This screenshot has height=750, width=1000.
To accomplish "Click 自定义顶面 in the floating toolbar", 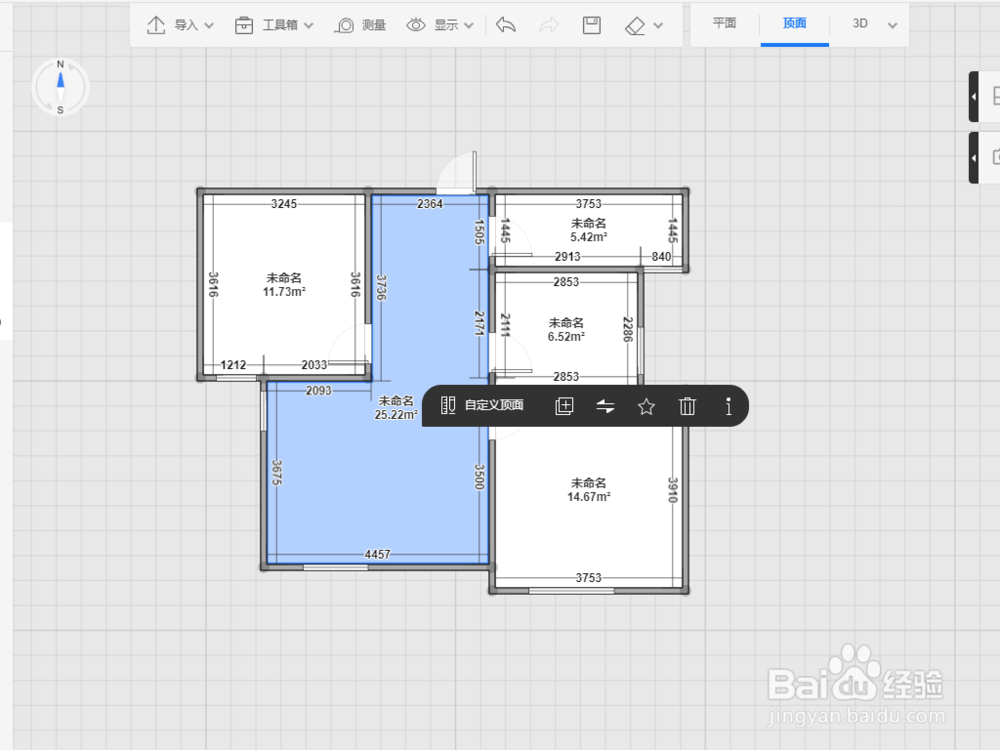I will coord(494,405).
